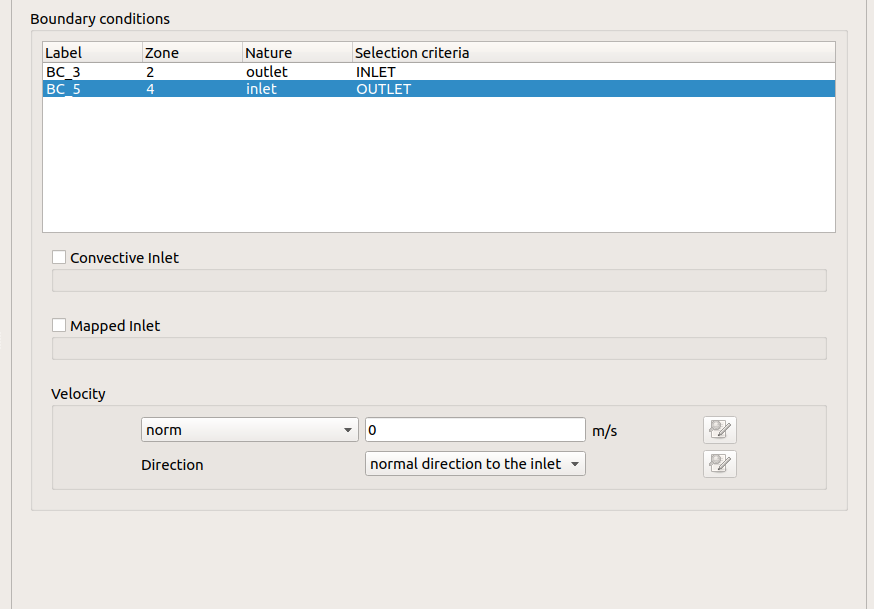Select the BC_5 boundary label

[63, 89]
